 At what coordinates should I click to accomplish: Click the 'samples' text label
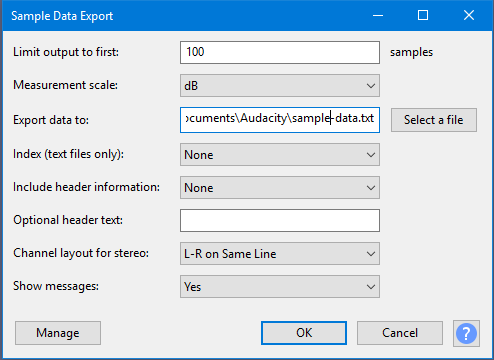coord(411,52)
